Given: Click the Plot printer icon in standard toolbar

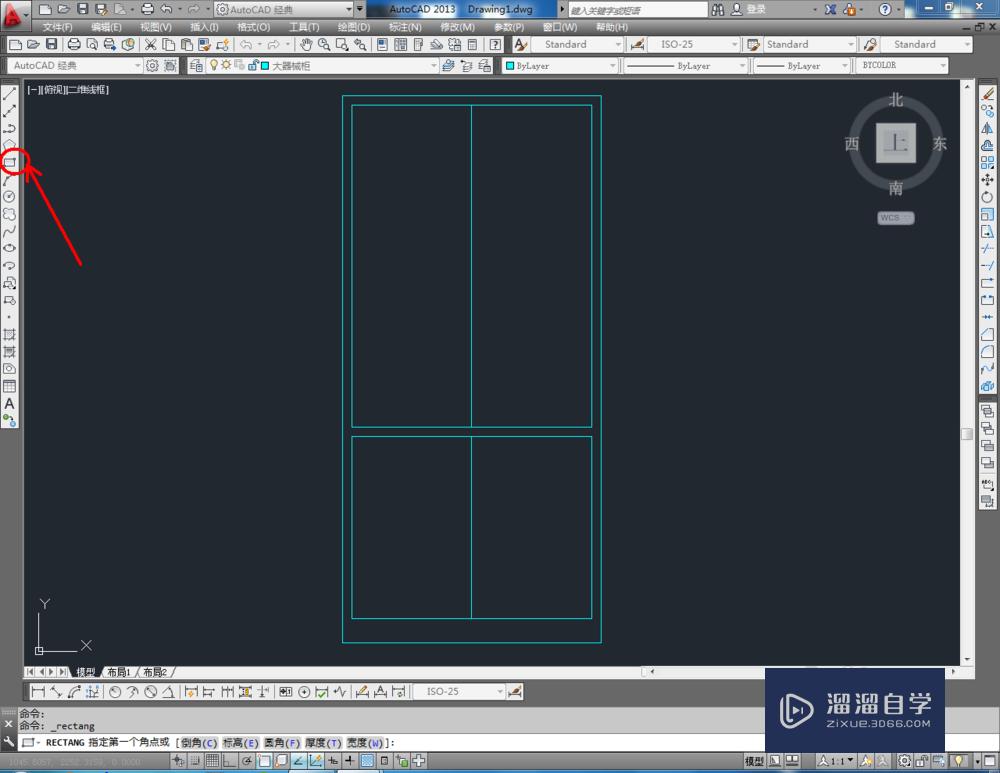Looking at the screenshot, I should [x=74, y=44].
